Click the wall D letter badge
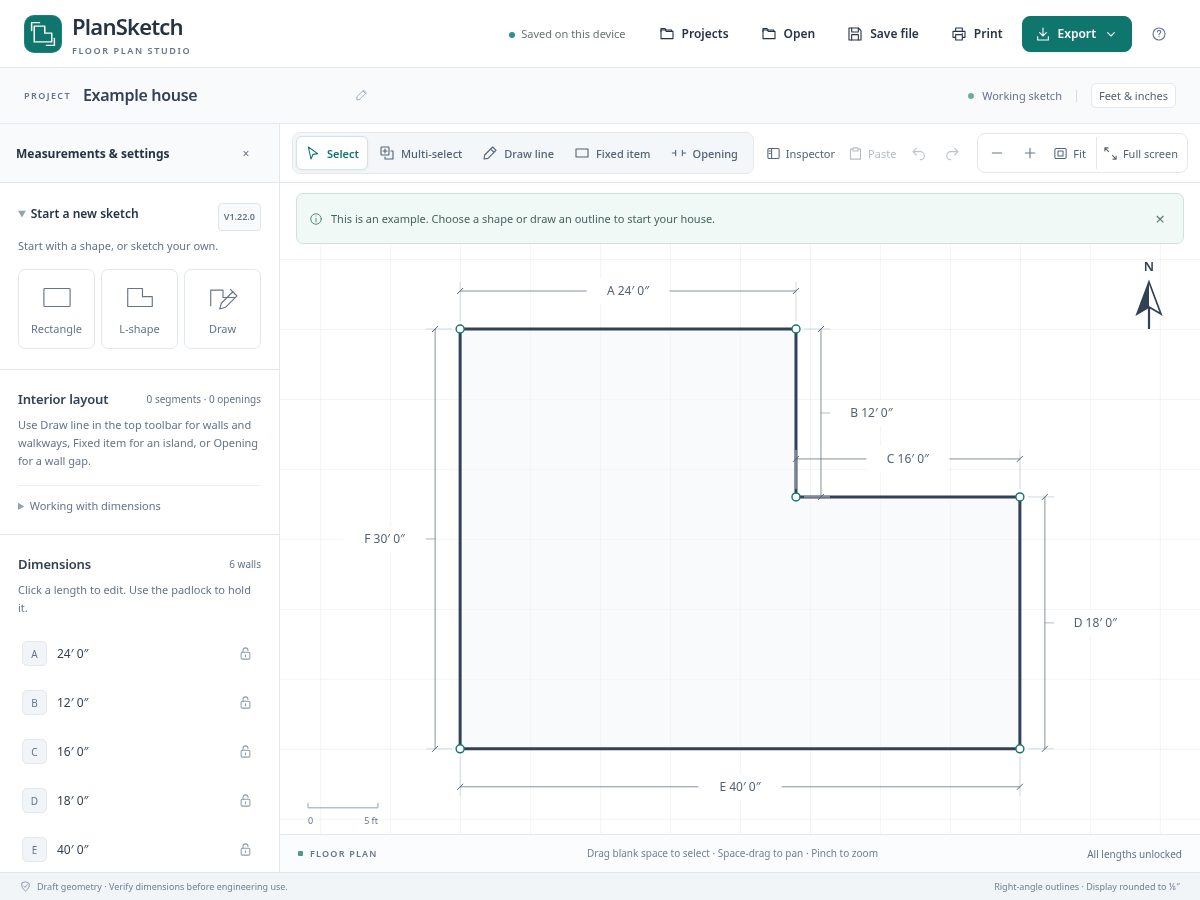Image resolution: width=1200 pixels, height=900 pixels. click(x=34, y=801)
